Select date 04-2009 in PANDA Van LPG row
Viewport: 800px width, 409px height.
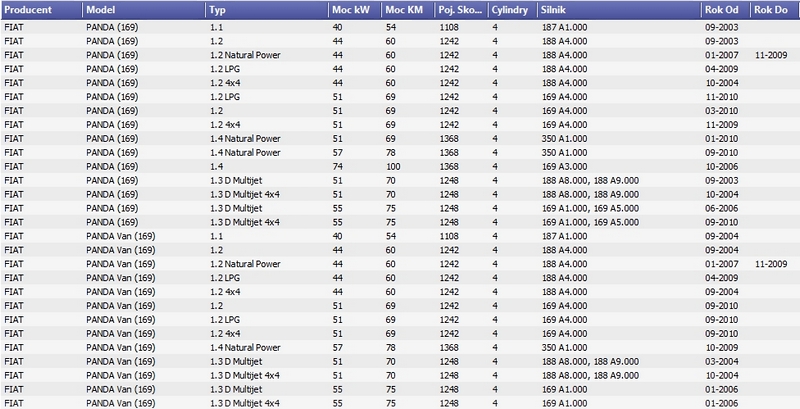pos(721,278)
